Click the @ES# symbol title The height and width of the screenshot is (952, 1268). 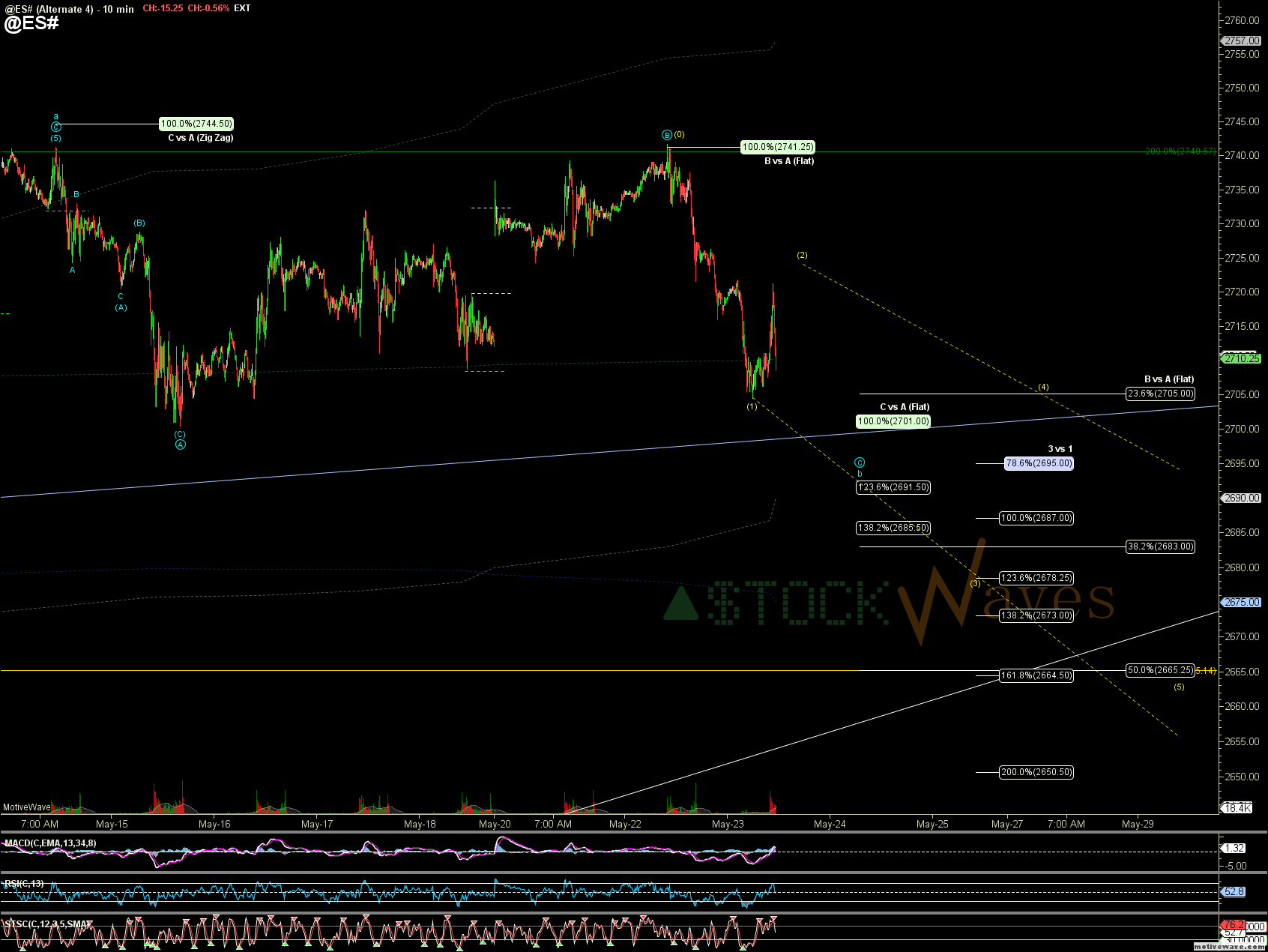[31, 23]
